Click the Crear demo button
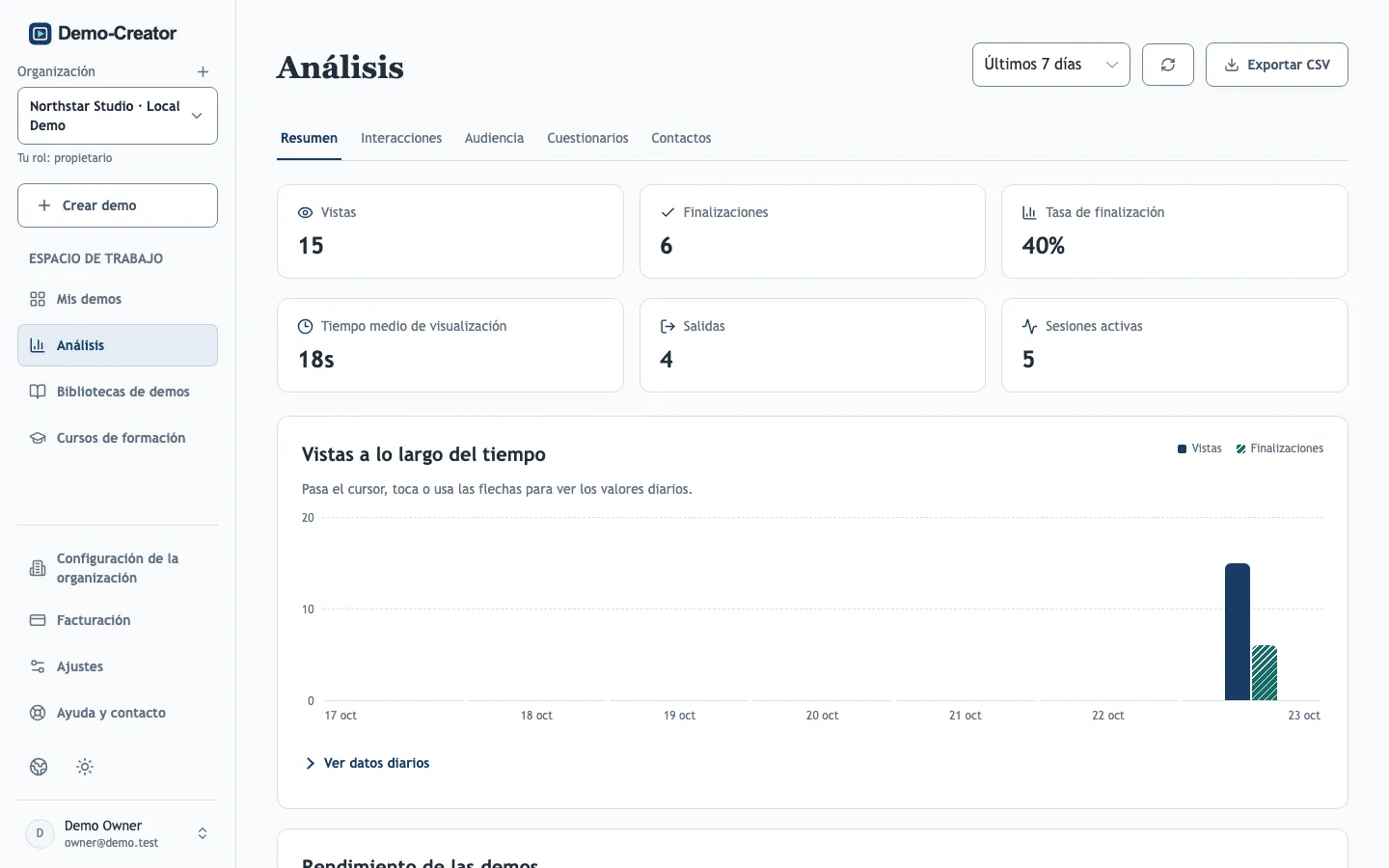This screenshot has width=1389, height=868. click(x=118, y=205)
